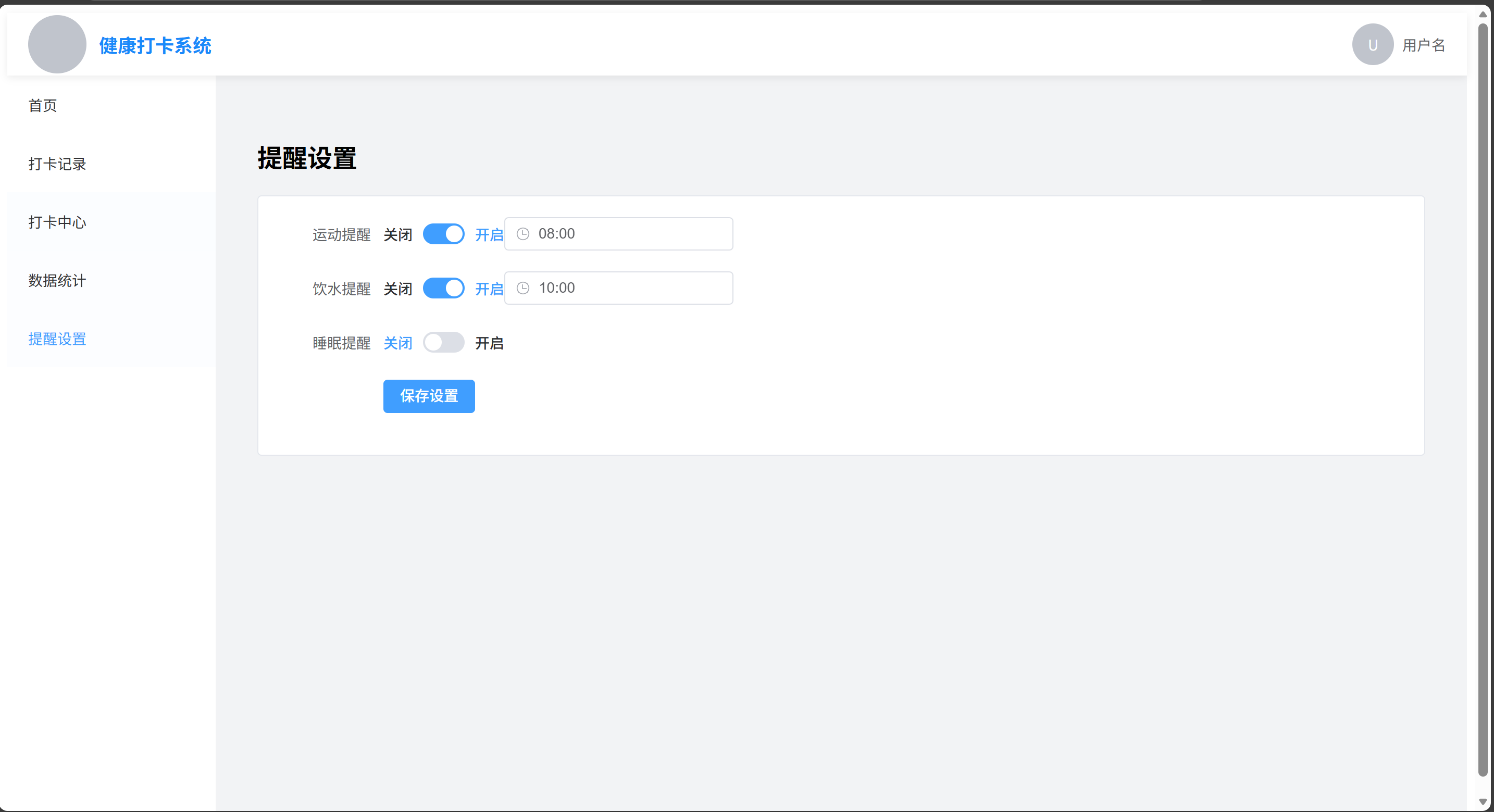Viewport: 1494px width, 812px height.
Task: Navigate to 打卡记录 in sidebar
Action: tap(57, 164)
